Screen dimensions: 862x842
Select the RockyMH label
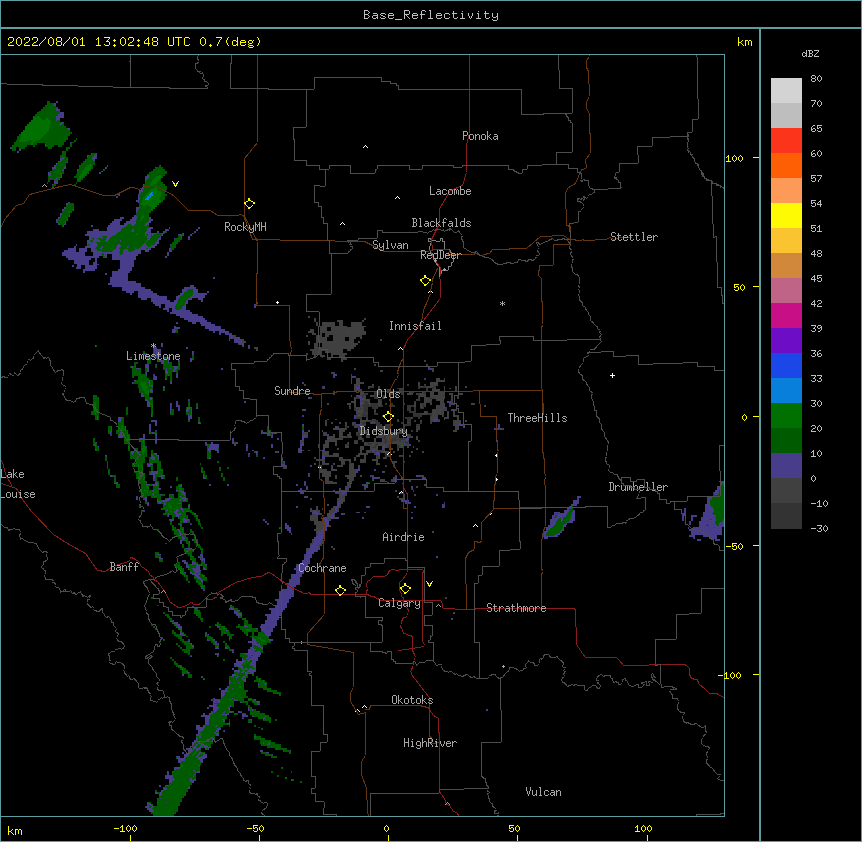[245, 227]
